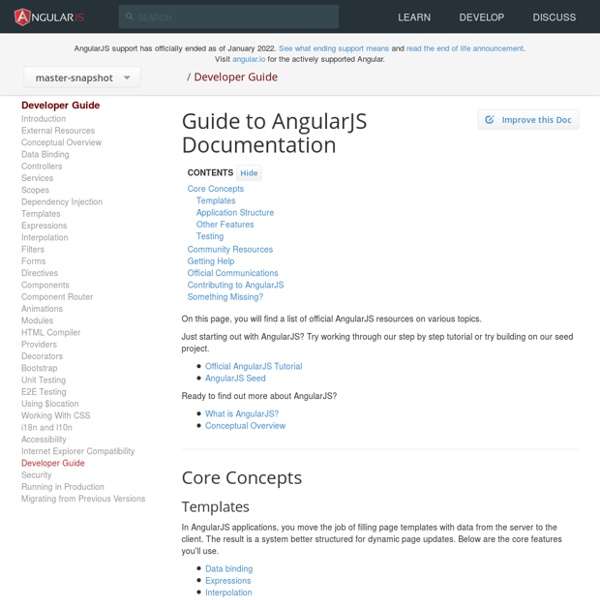Open Component Router in the sidebar

point(57,297)
